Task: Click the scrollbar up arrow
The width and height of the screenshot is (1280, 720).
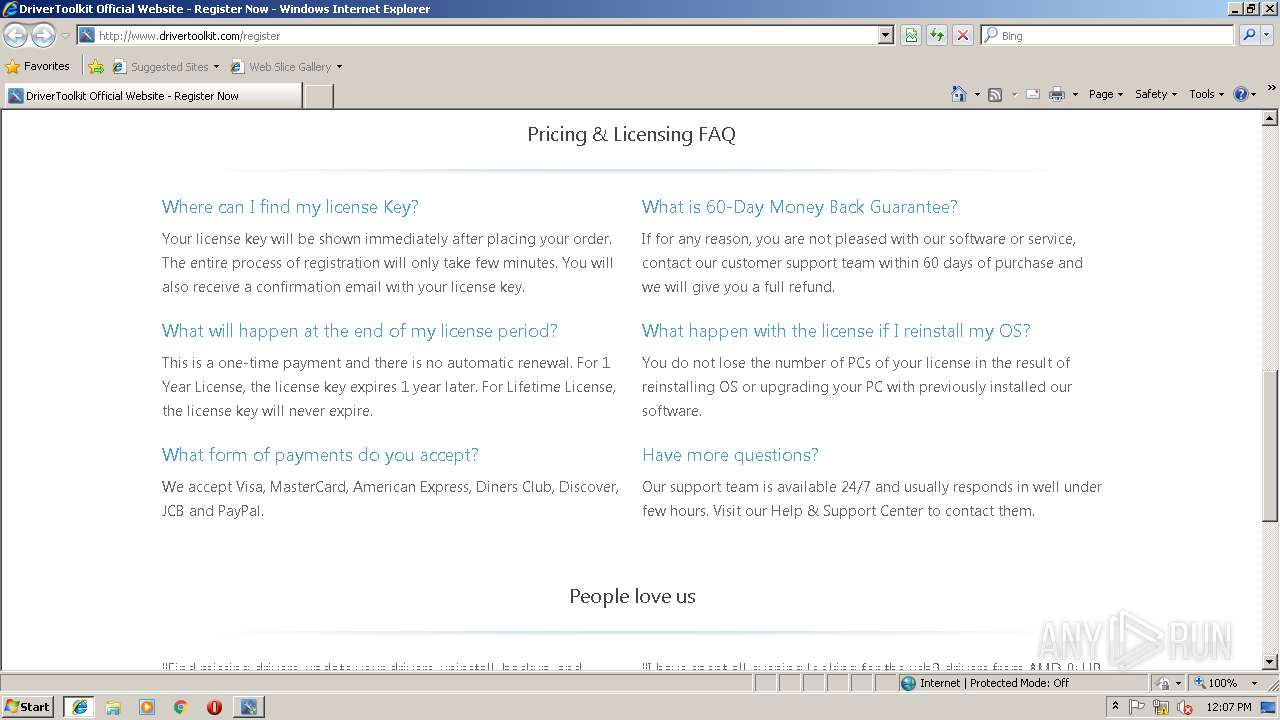Action: [1270, 118]
